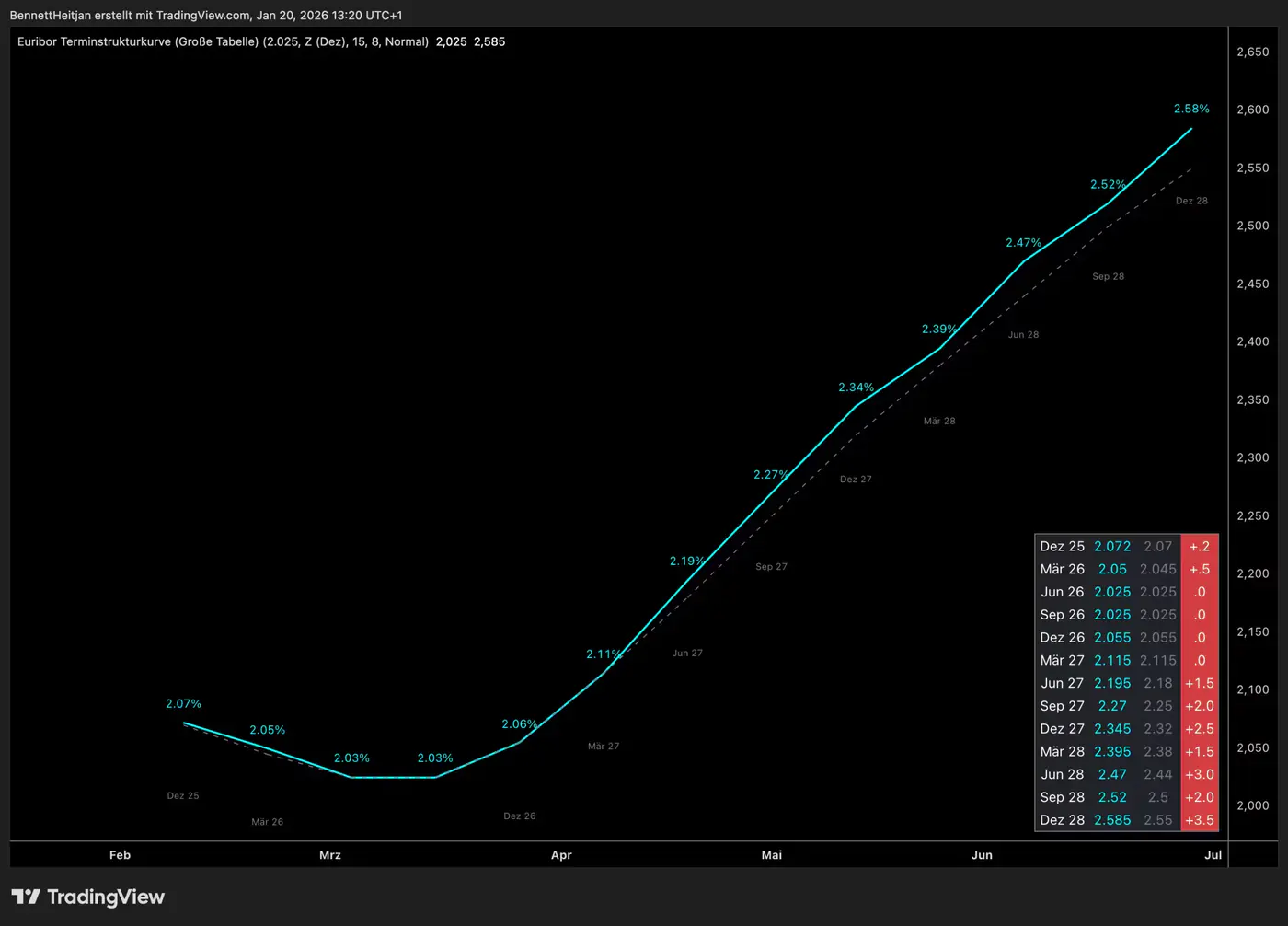Screen dimensions: 1288x926
Task: Click the 2.07% label at curve start
Action: pyautogui.click(x=183, y=703)
